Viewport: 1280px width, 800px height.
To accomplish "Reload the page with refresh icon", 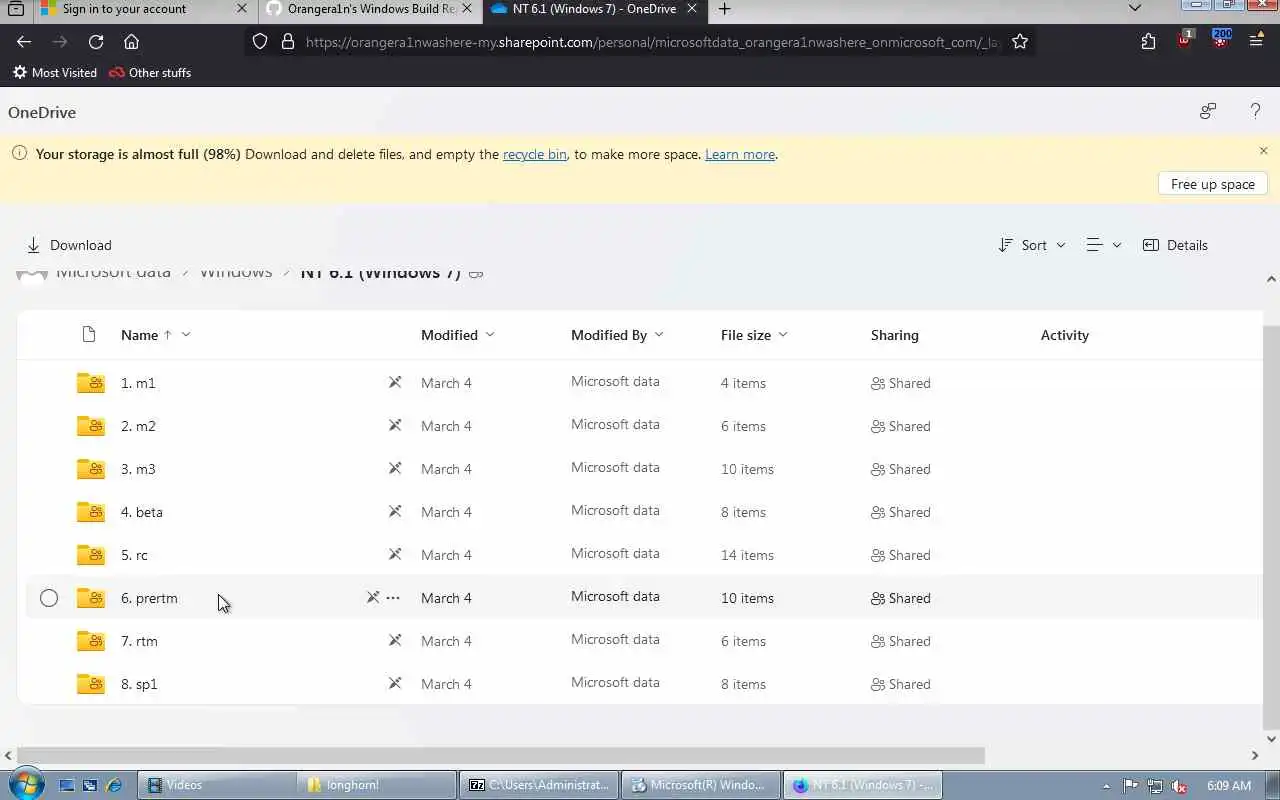I will click(96, 42).
